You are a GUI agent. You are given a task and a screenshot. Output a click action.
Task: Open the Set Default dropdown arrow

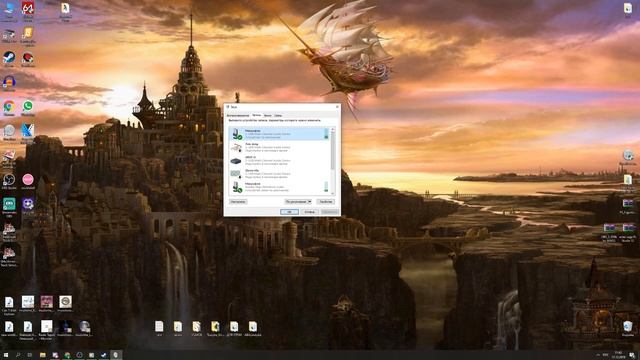309,202
